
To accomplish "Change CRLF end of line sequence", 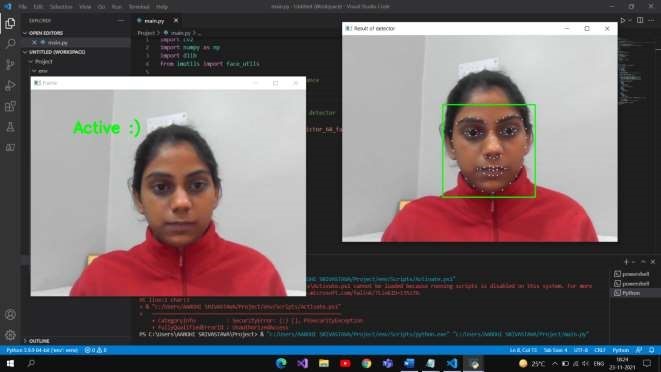I will pos(599,350).
